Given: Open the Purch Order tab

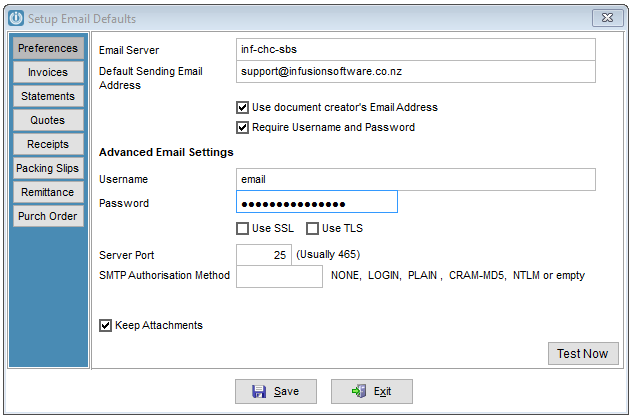Looking at the screenshot, I should pos(48,216).
